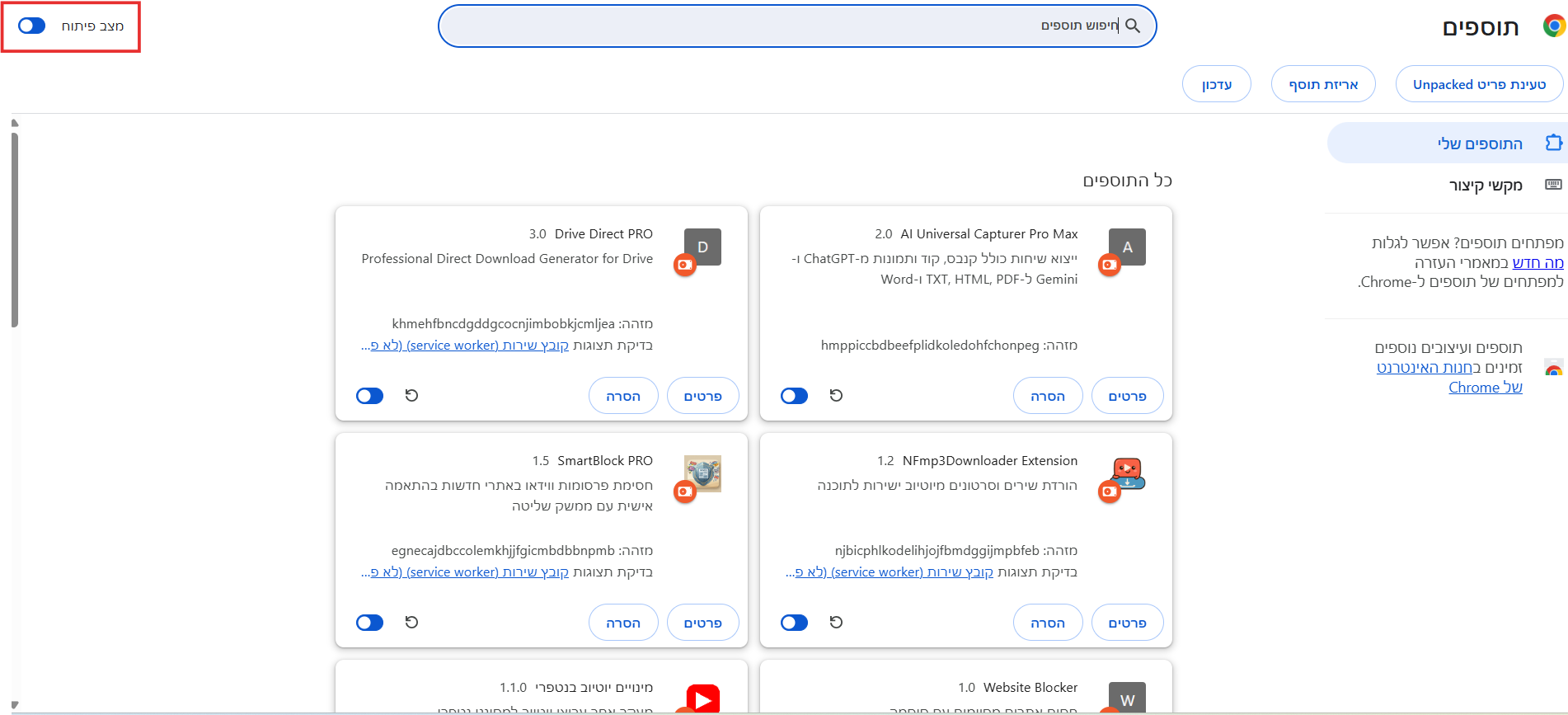Remove (הסרה) NFmp3Downloader Extension
This screenshot has height=715, width=1568.
[1048, 623]
